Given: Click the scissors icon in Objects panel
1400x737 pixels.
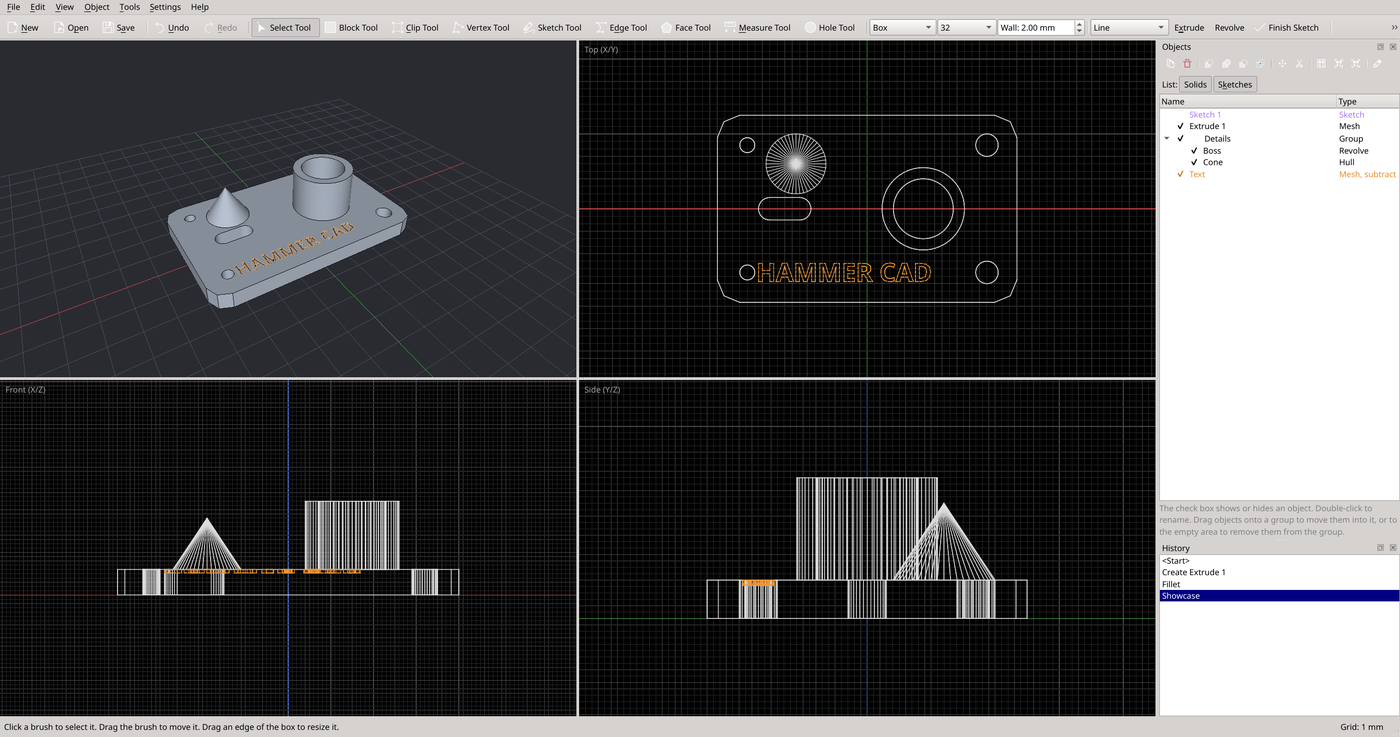Looking at the screenshot, I should pyautogui.click(x=1299, y=64).
